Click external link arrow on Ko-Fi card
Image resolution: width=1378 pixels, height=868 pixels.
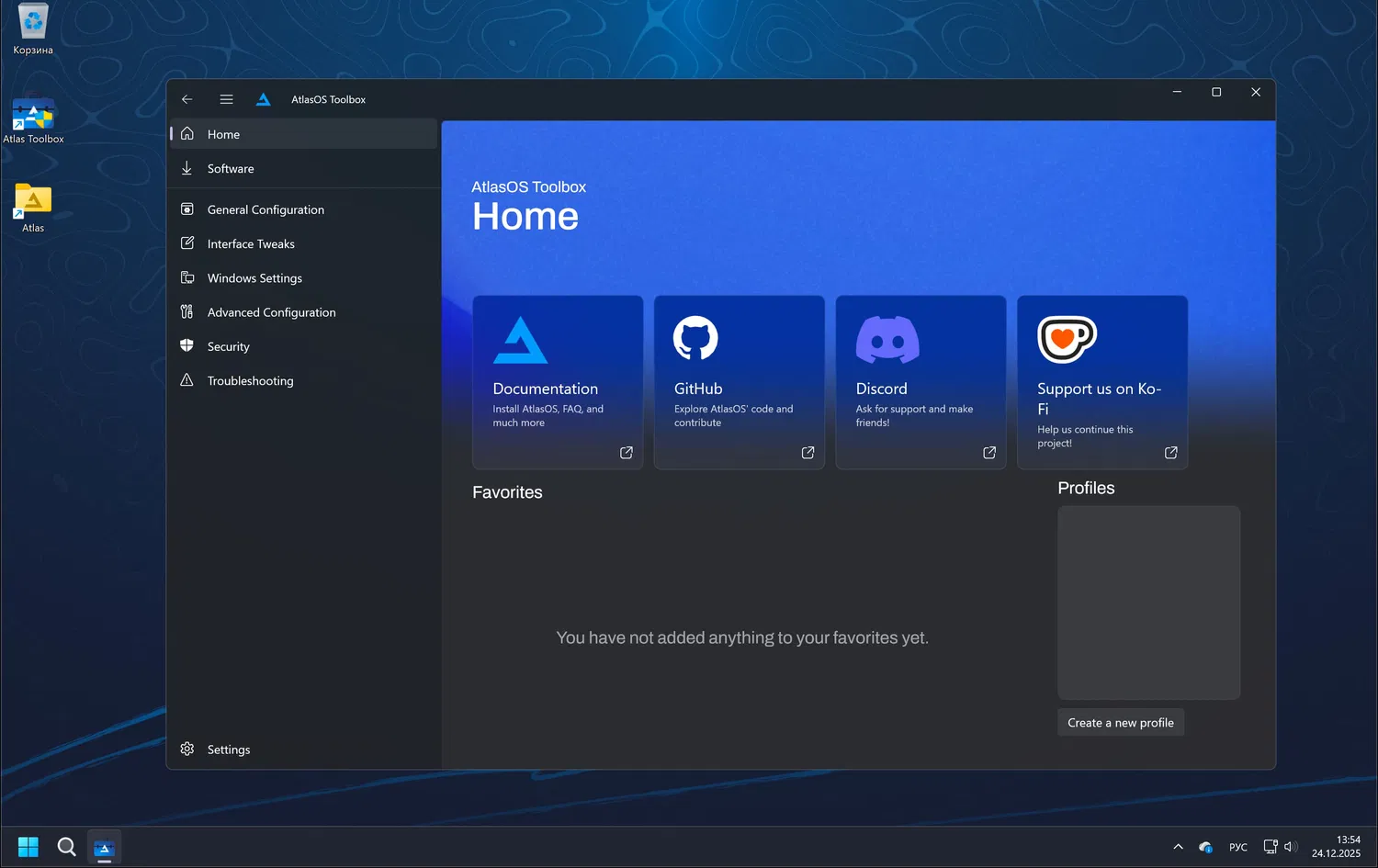pos(1171,453)
